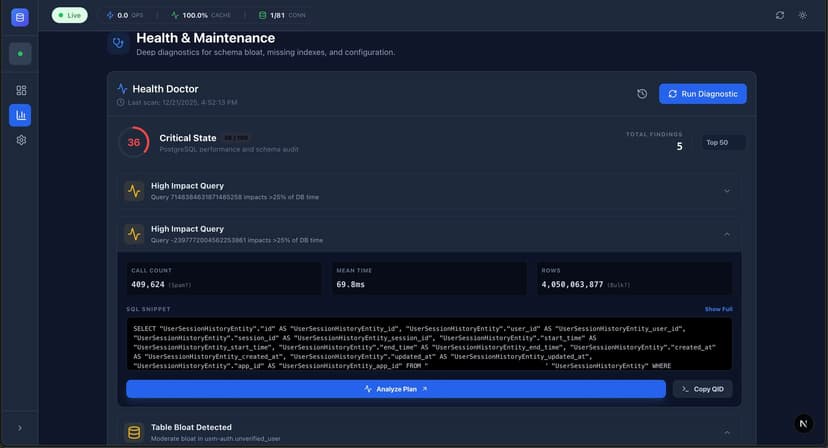Click the Table Bloat Detected database icon

[x=134, y=432]
